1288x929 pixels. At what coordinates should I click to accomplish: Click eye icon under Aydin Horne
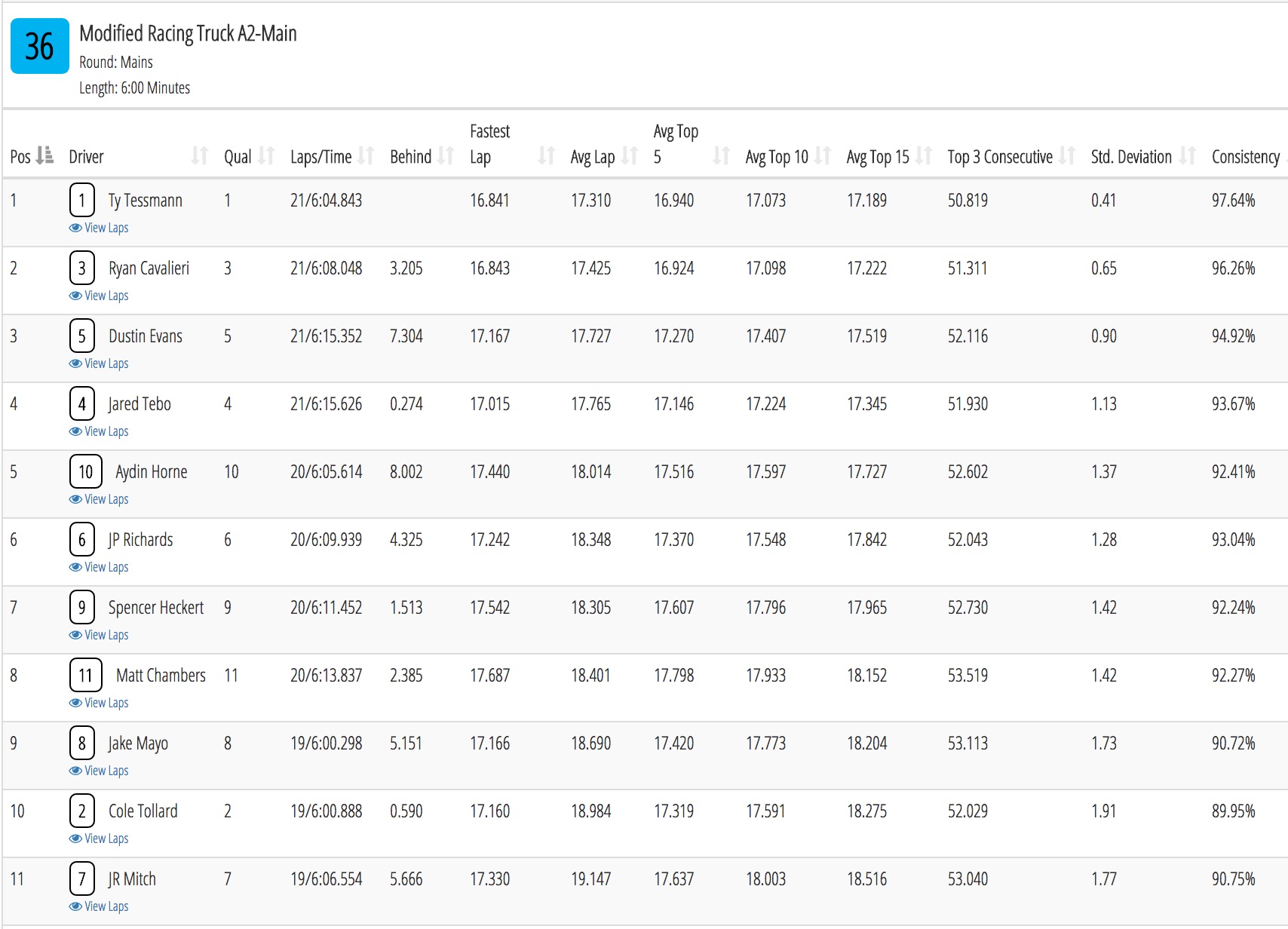75,499
